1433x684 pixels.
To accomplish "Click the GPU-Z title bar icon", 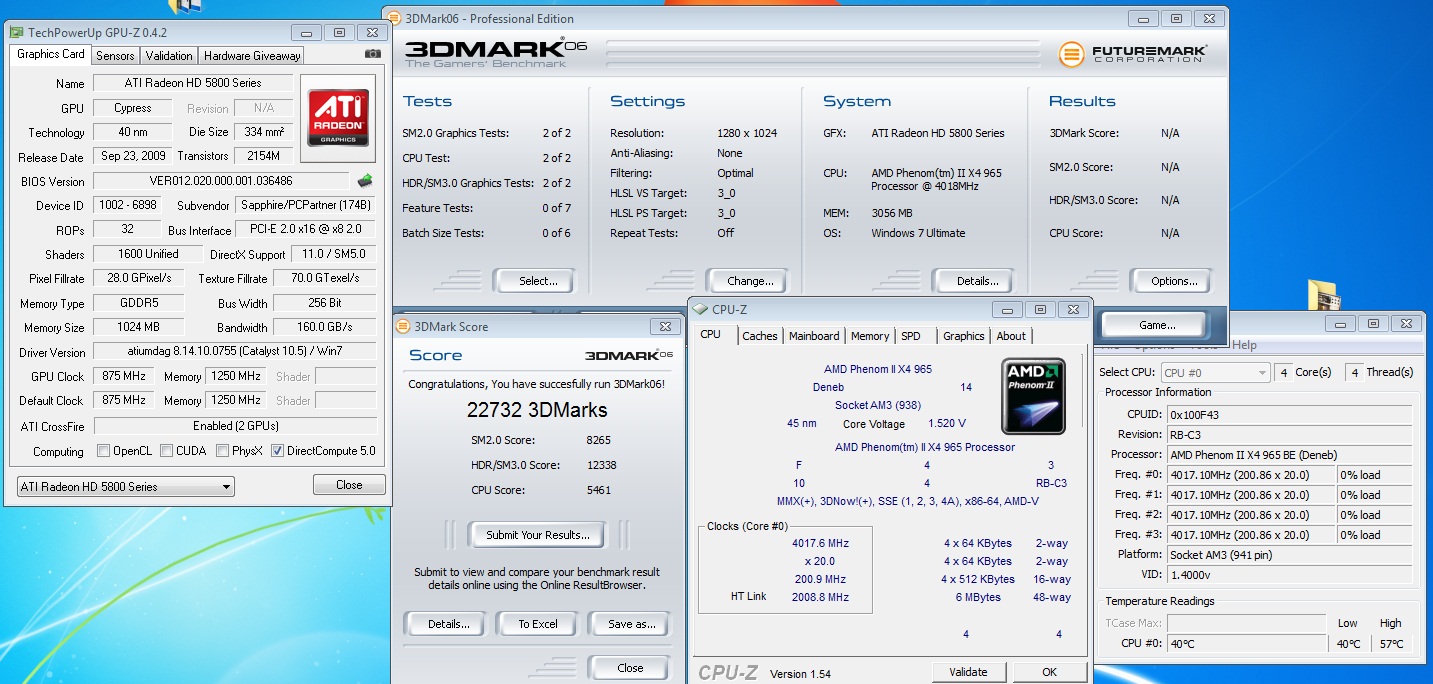I will [x=16, y=33].
